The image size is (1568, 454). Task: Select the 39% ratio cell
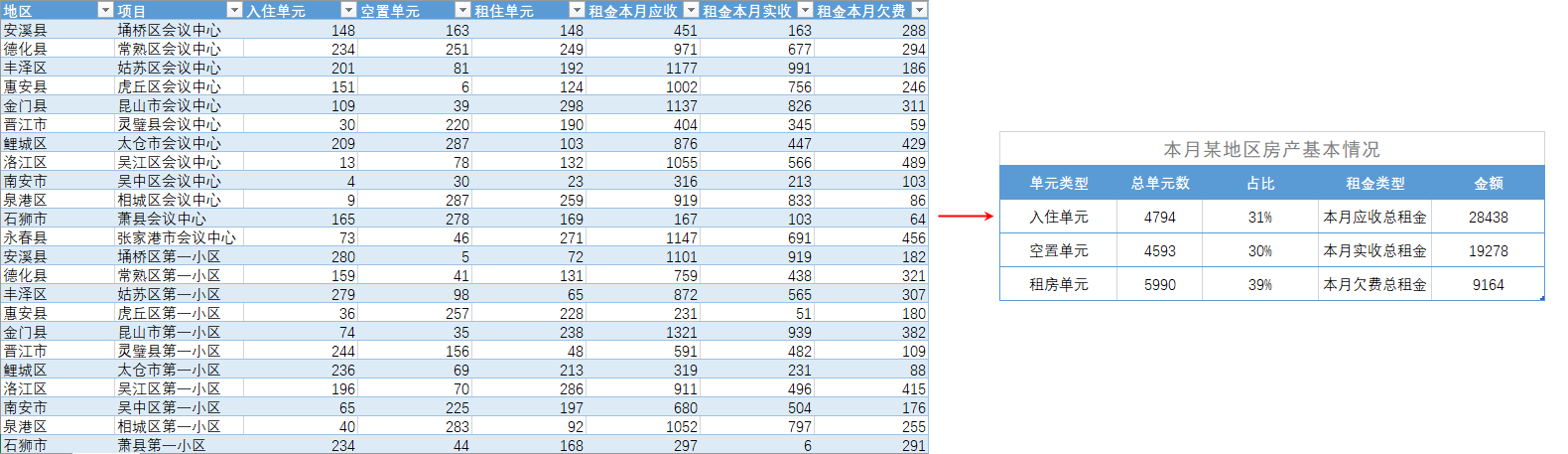coord(1260,284)
